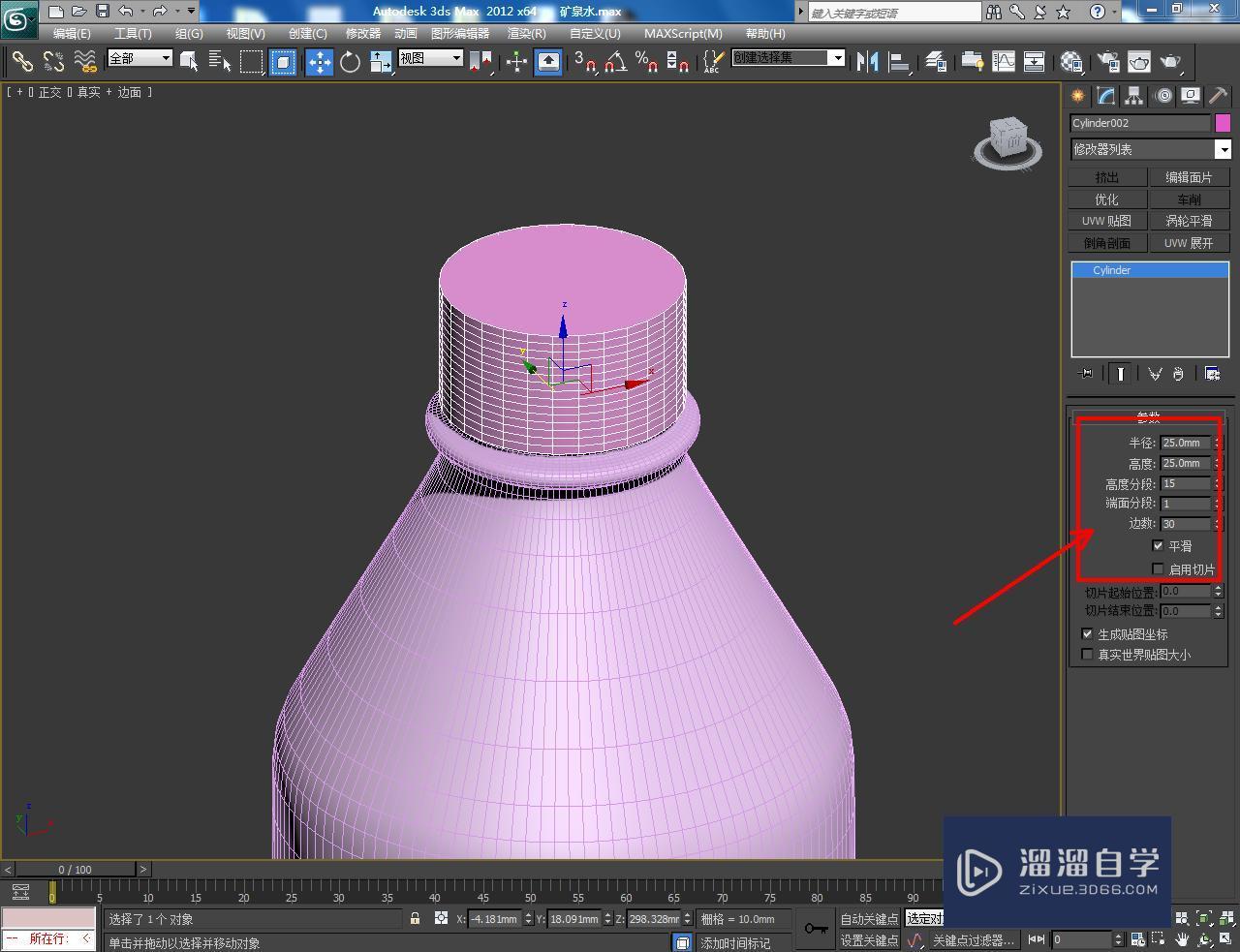Switch to the Hierarchy command panel tab
The image size is (1240, 952).
click(x=1133, y=95)
